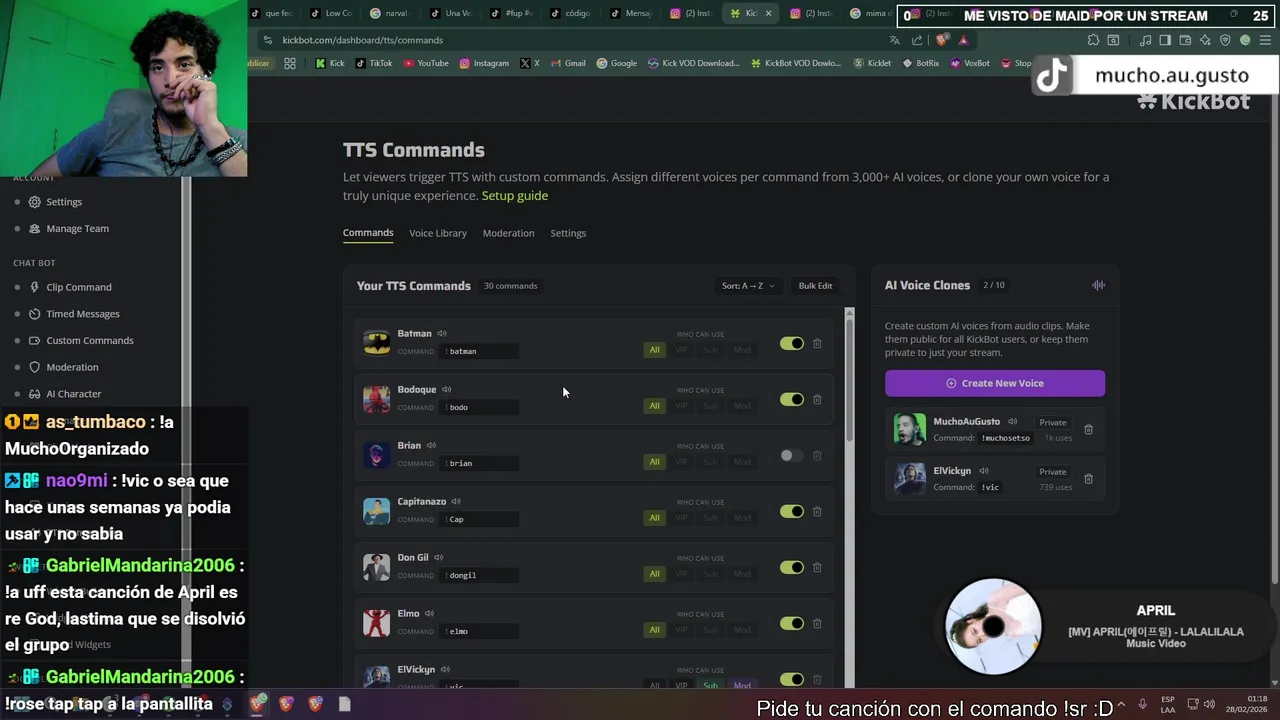
Task: Click the address bar URL
Action: [x=362, y=40]
